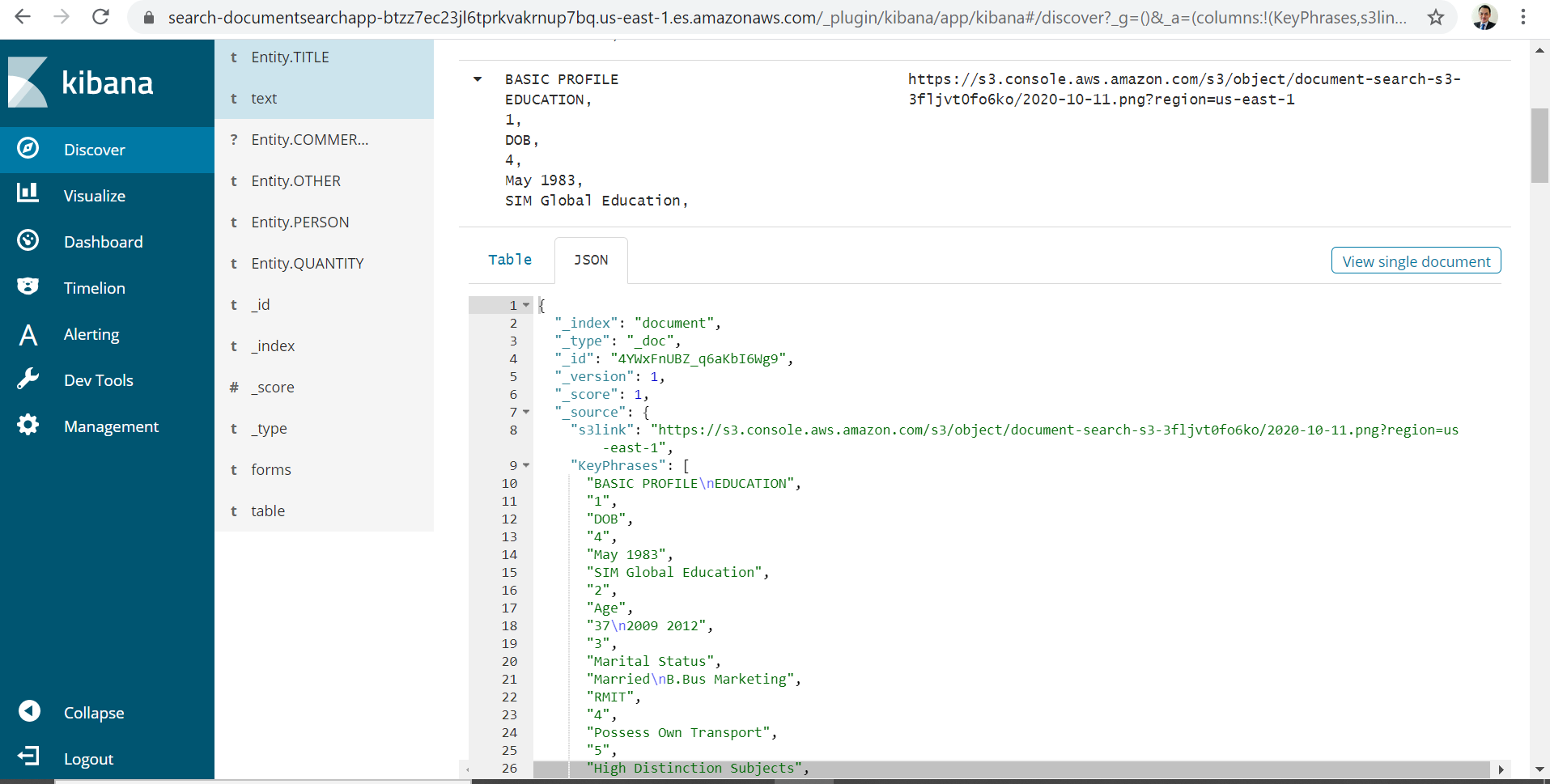The height and width of the screenshot is (784, 1550).
Task: Open the Management gear icon
Action: 28,426
